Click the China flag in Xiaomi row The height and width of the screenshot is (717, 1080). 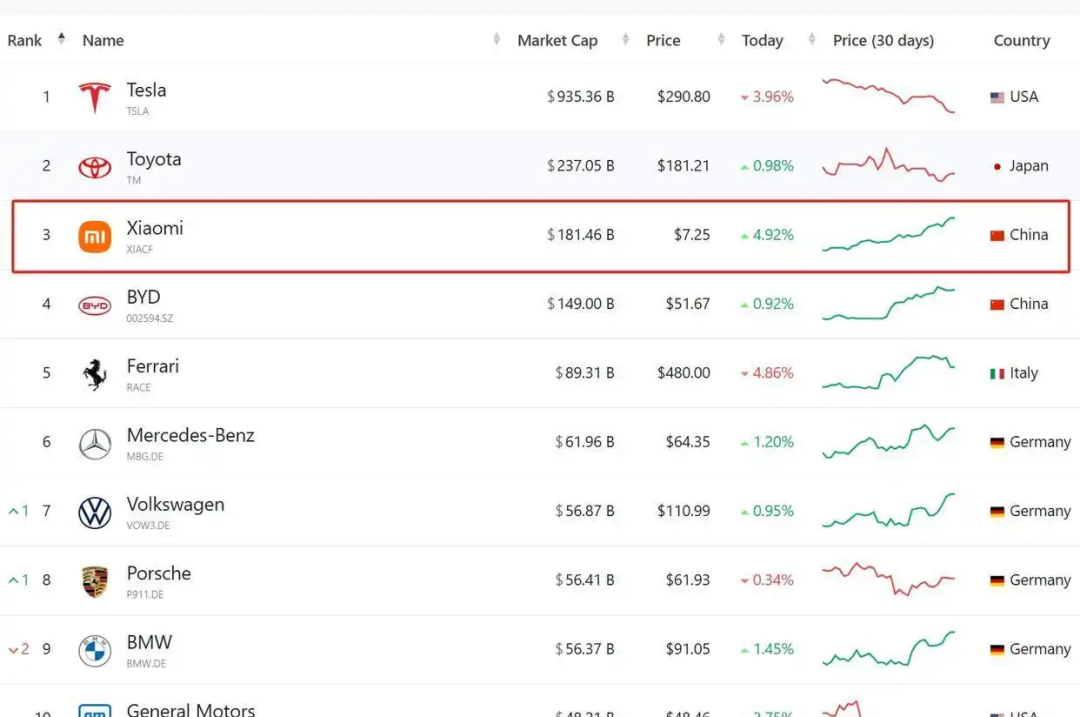[x=997, y=236]
